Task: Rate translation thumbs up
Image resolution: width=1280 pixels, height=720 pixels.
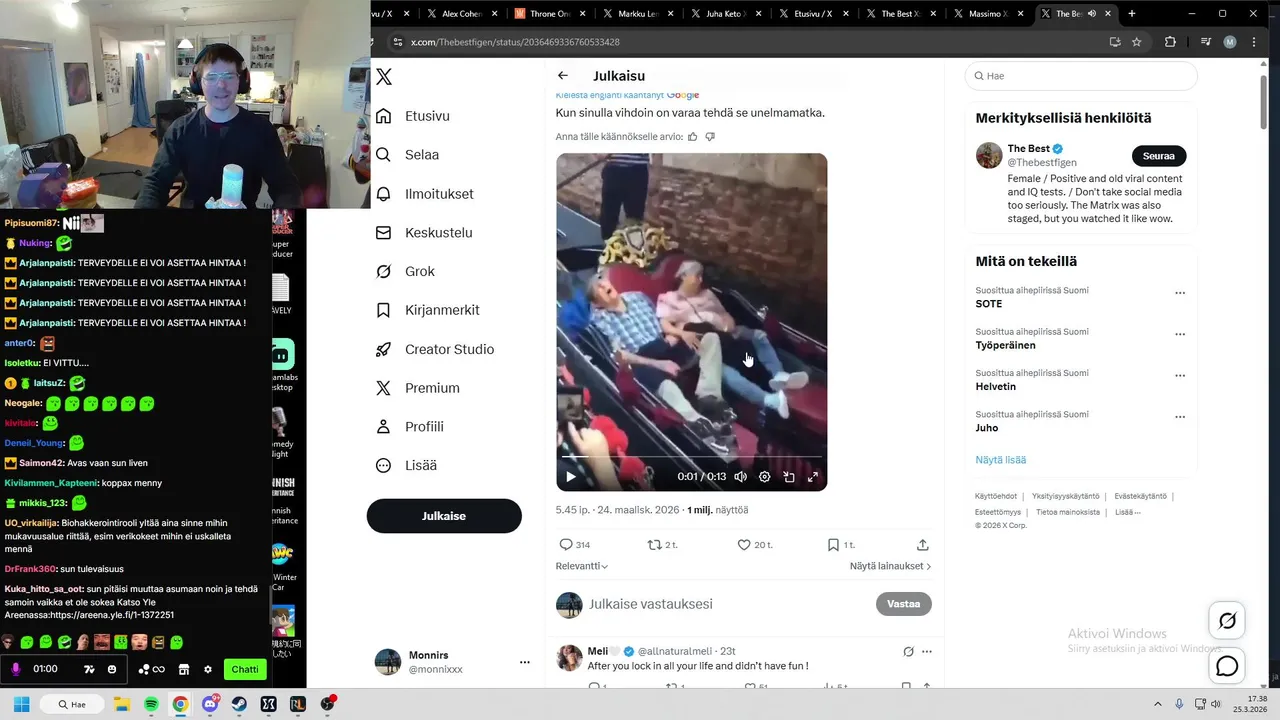Action: pos(693,136)
